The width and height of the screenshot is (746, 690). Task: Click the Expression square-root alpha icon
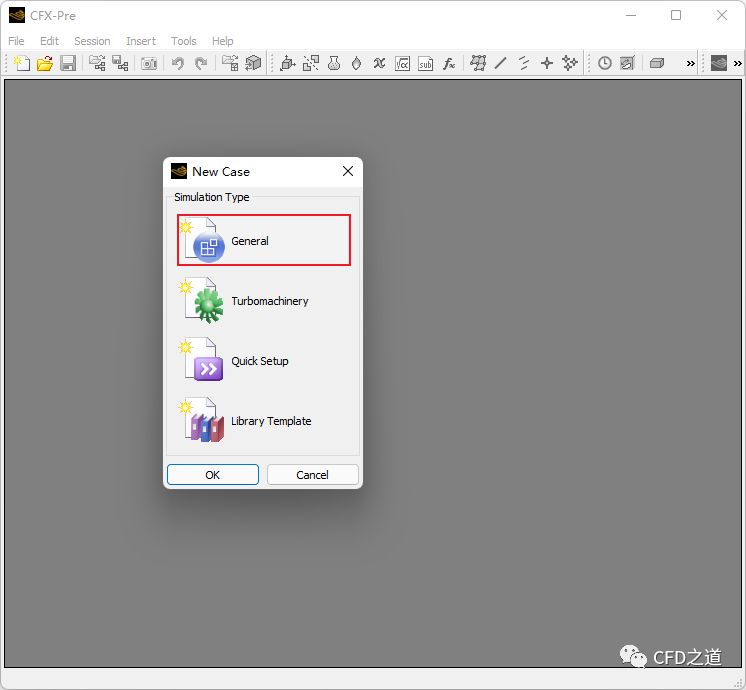tap(402, 63)
